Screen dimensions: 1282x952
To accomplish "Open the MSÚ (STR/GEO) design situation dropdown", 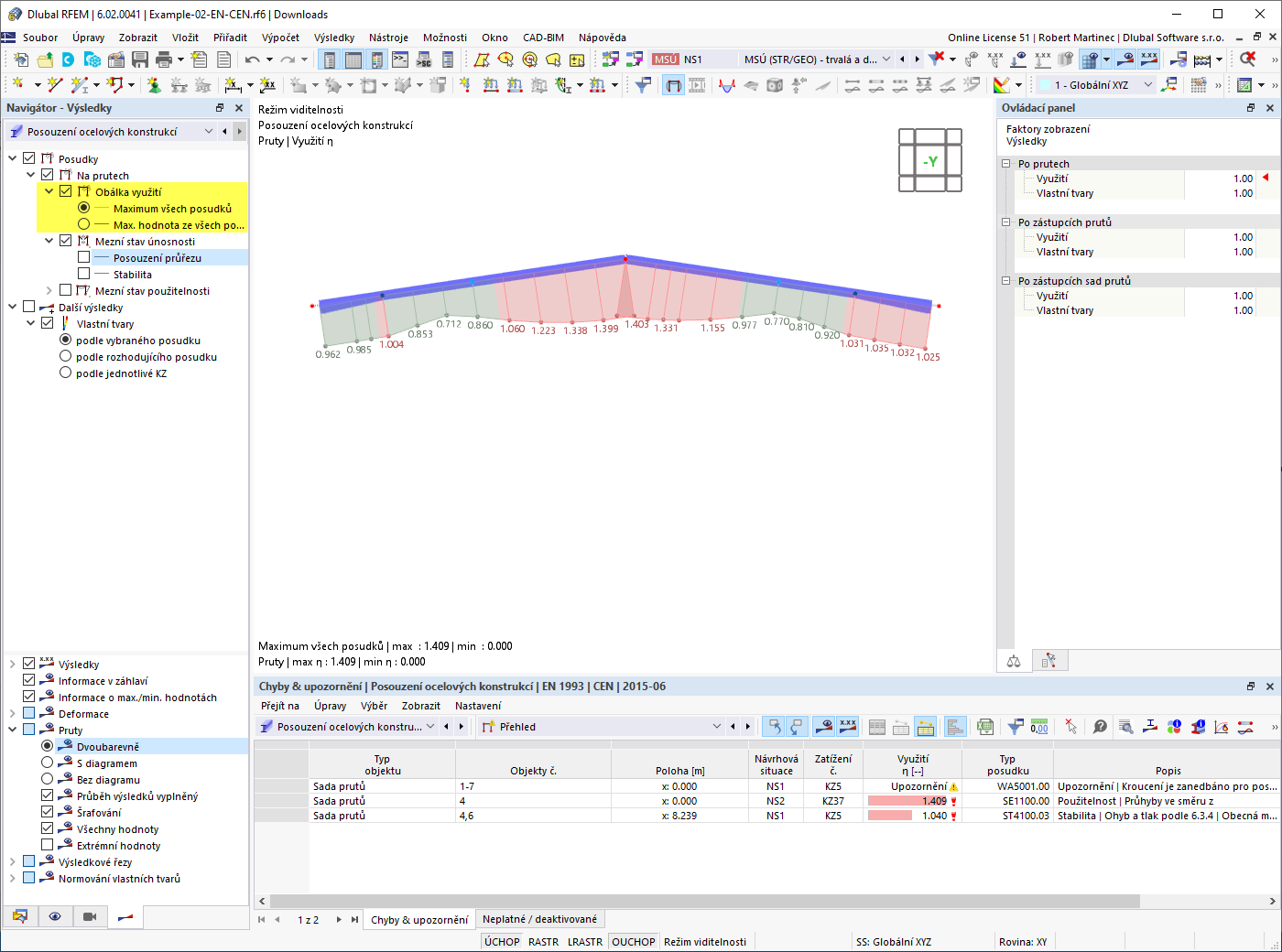I will click(x=885, y=59).
